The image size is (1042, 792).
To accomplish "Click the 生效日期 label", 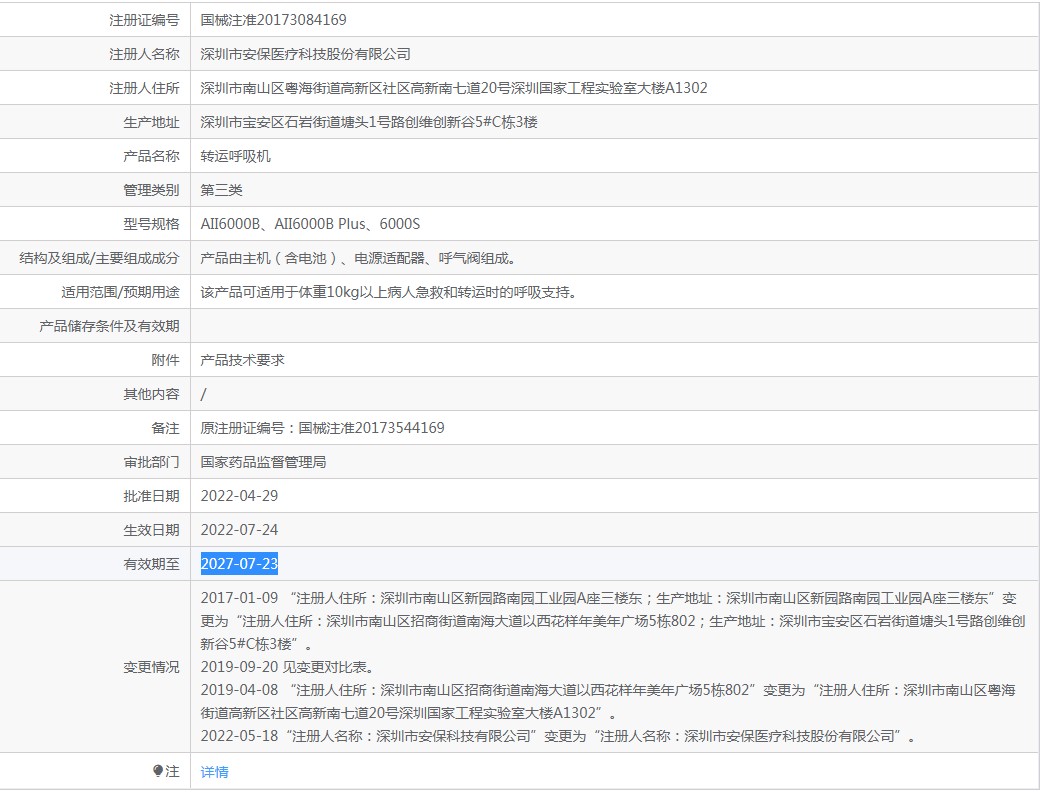I will pos(151,530).
